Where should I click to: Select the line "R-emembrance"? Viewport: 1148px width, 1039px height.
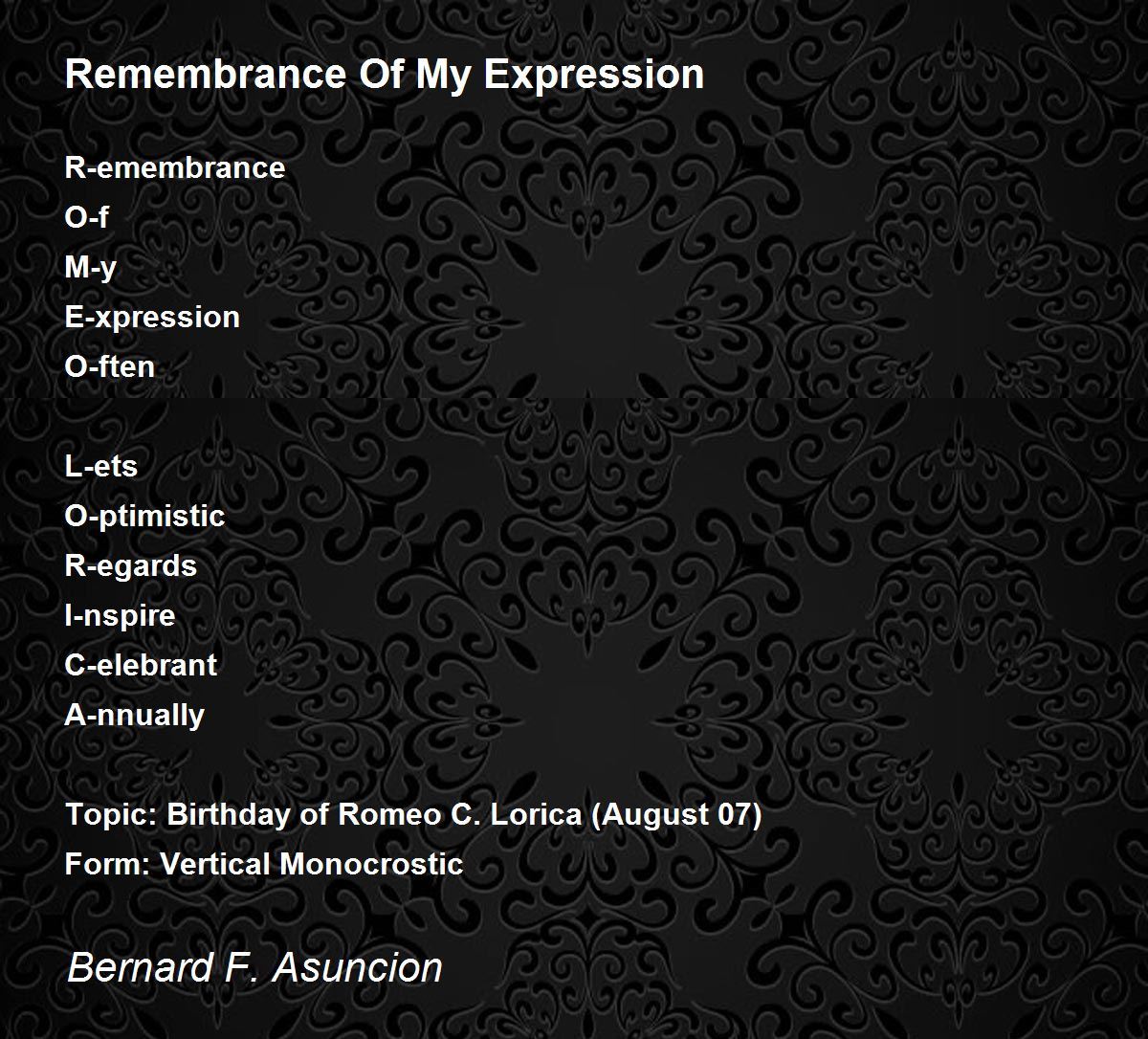(x=175, y=168)
